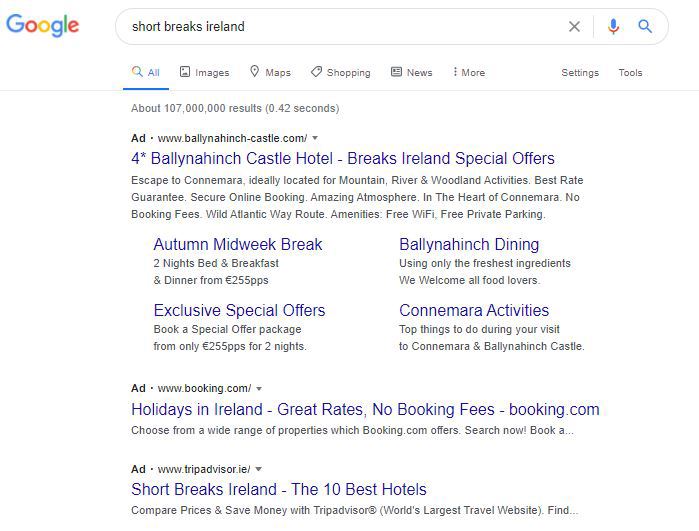Expand the ballynahinch-castle.com ad dropdown arrow
Screen dimensions: 699x531
(315, 138)
